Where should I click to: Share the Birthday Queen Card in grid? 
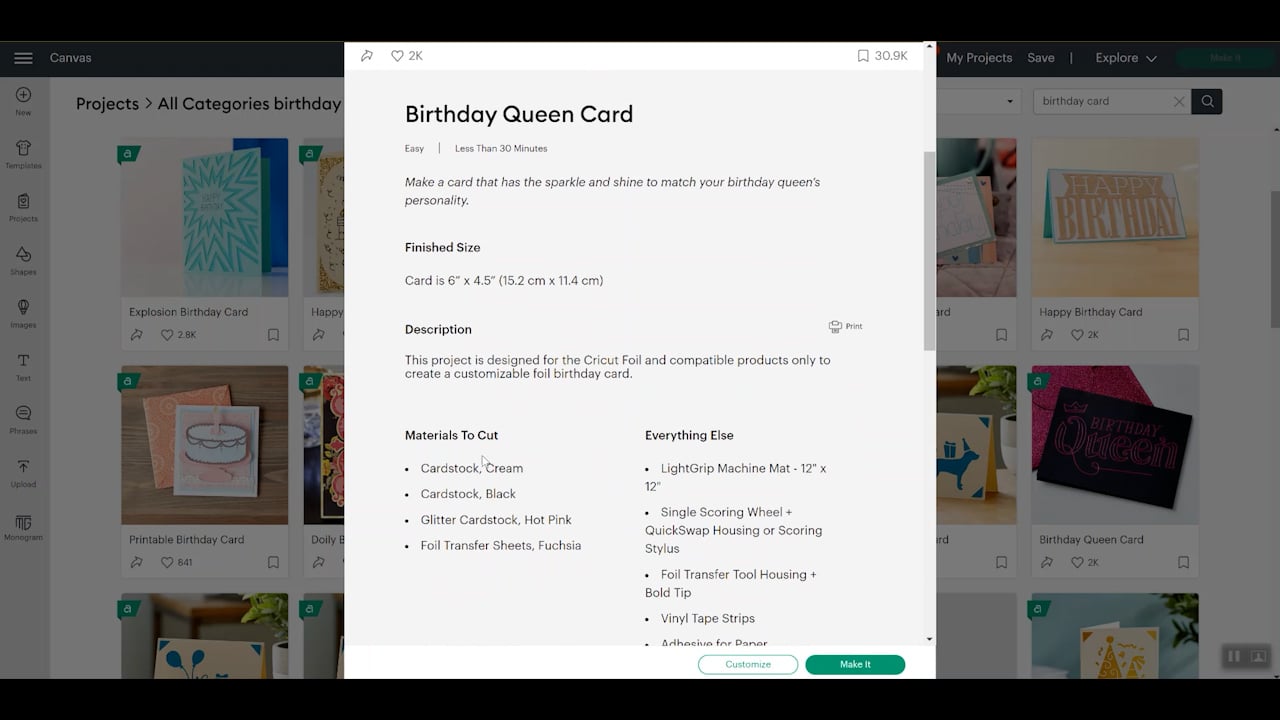click(1047, 563)
